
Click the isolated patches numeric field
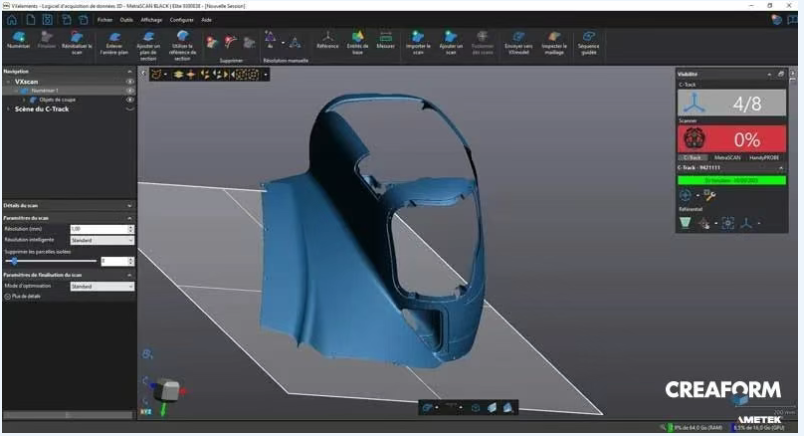[x=114, y=261]
